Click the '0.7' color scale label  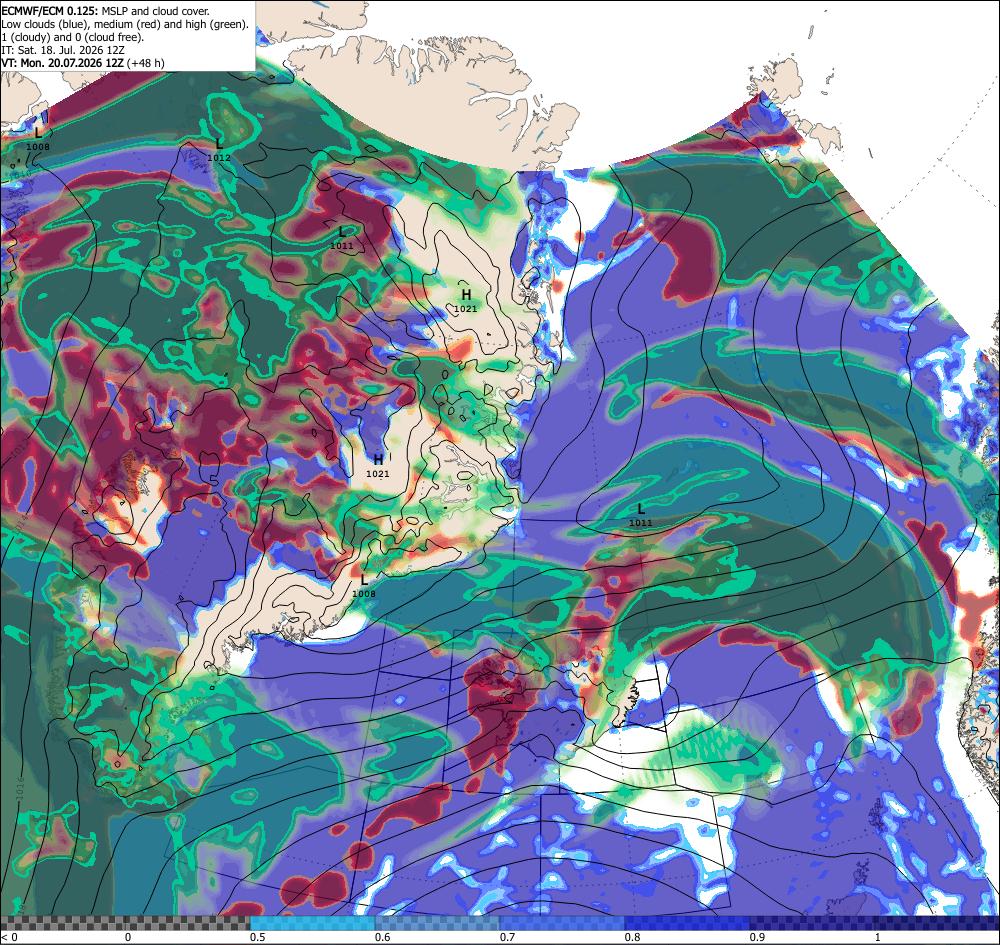tap(507, 937)
